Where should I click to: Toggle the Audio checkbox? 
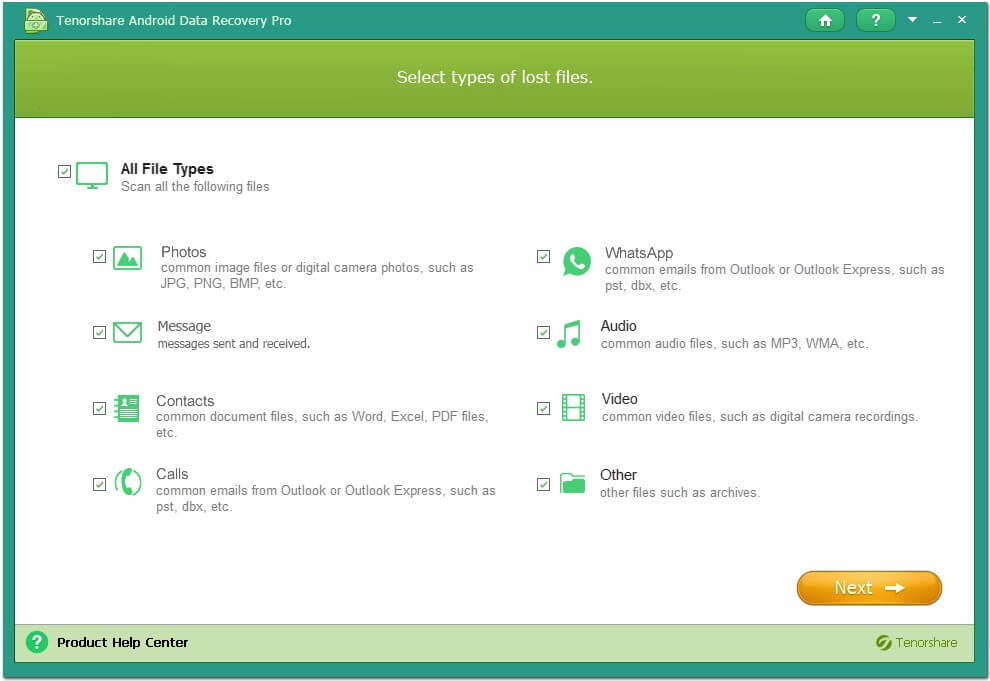tap(544, 332)
